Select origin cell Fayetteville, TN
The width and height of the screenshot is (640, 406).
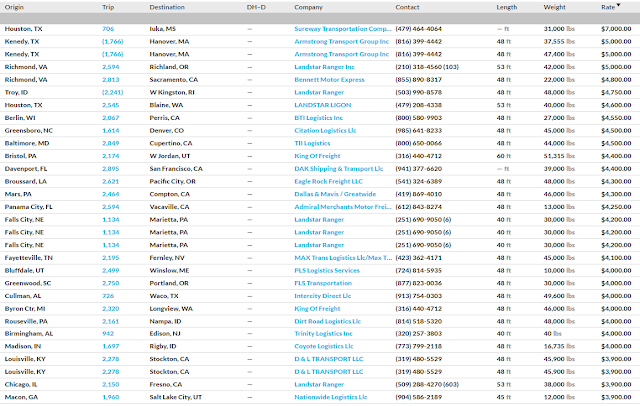tap(29, 258)
